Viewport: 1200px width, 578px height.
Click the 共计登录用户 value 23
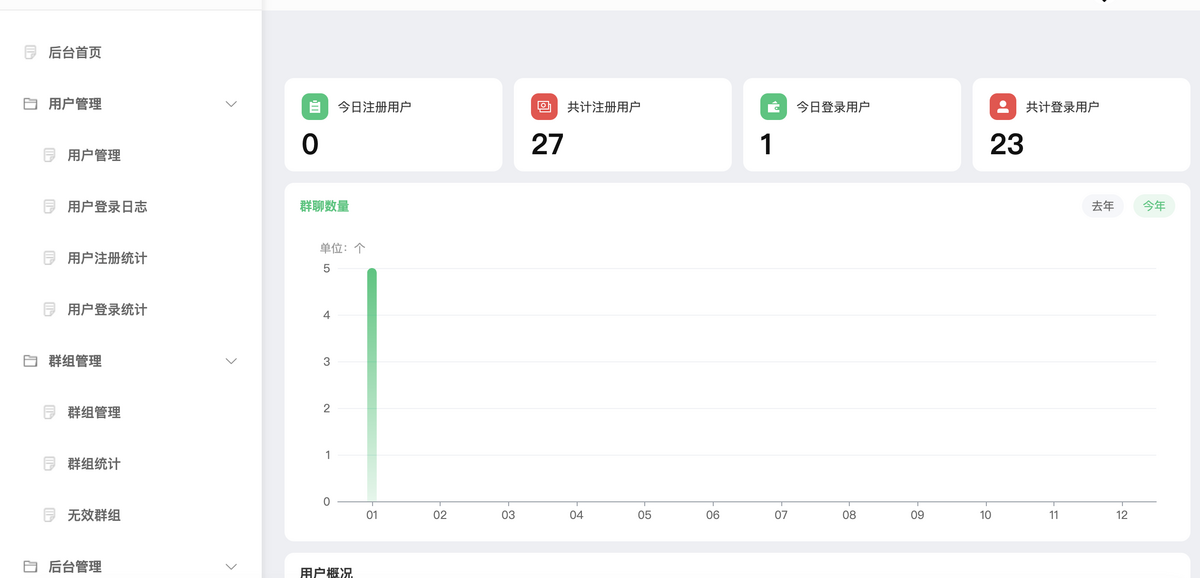click(x=1006, y=145)
